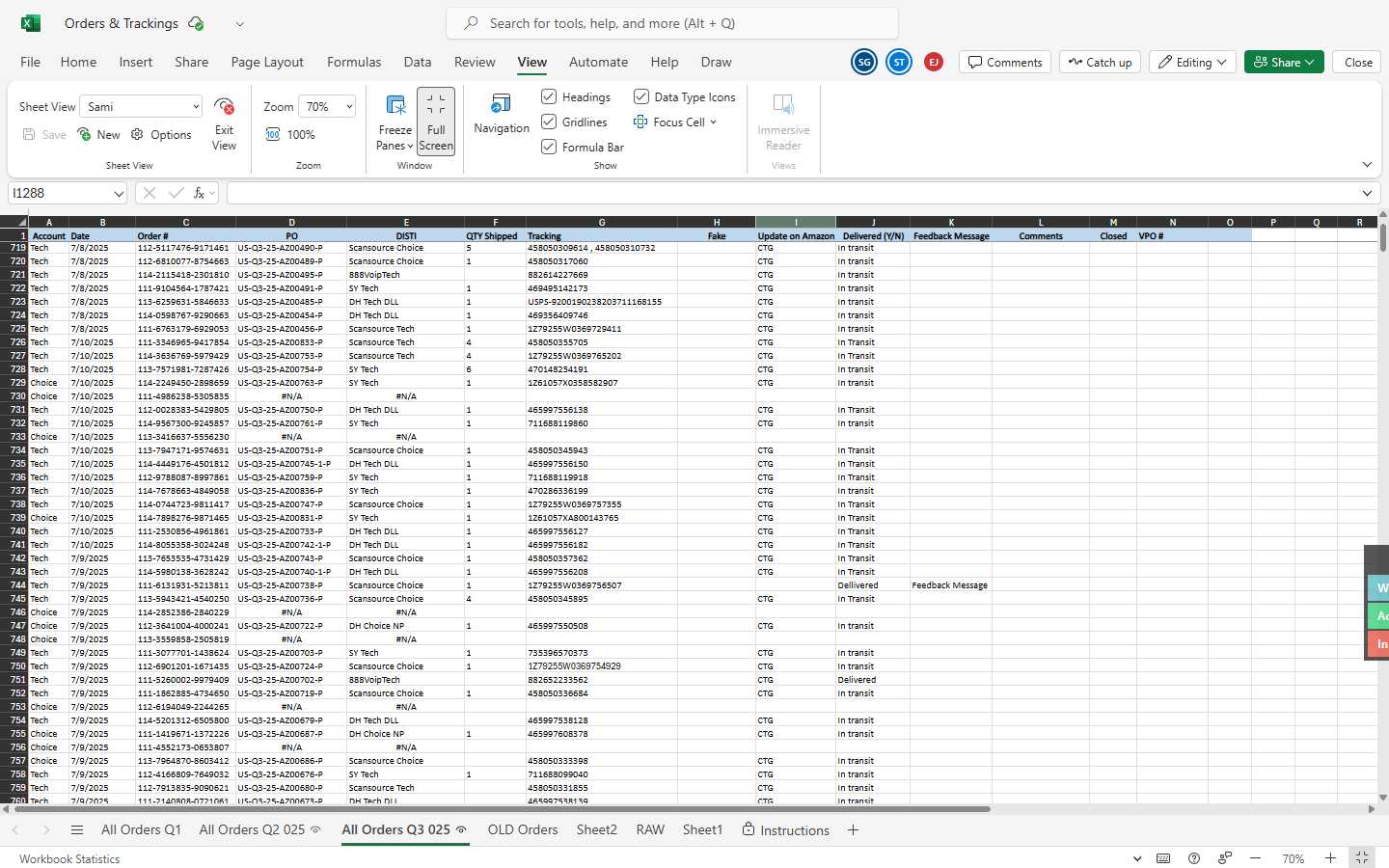Click the 'Feedback Message' cell in row 744
The width and height of the screenshot is (1389, 868).
950,585
